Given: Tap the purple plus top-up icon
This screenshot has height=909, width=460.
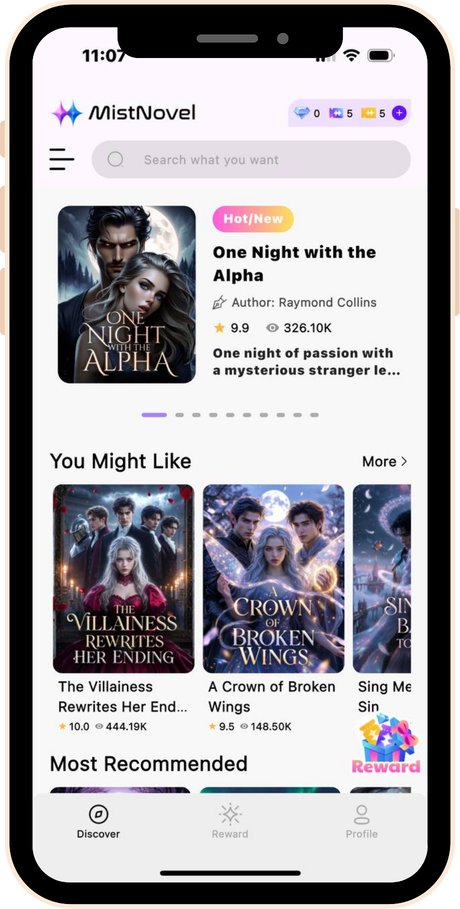Looking at the screenshot, I should (399, 113).
